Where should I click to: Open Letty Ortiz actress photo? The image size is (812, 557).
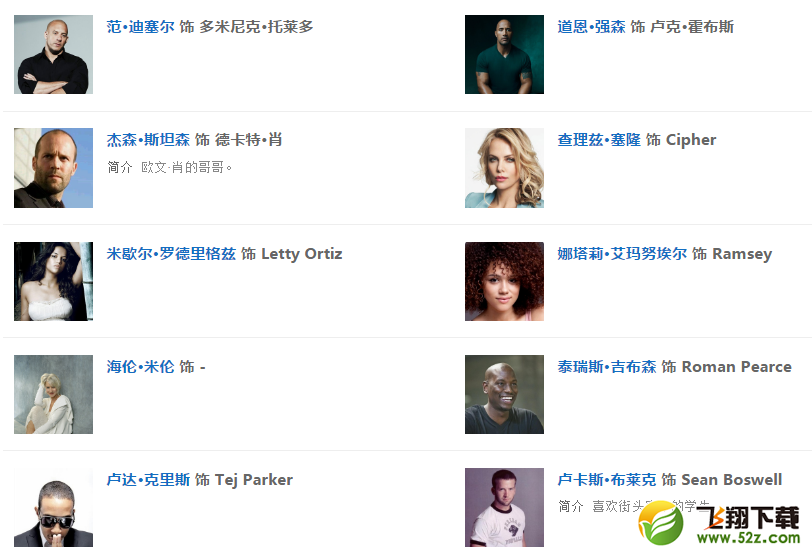click(53, 281)
